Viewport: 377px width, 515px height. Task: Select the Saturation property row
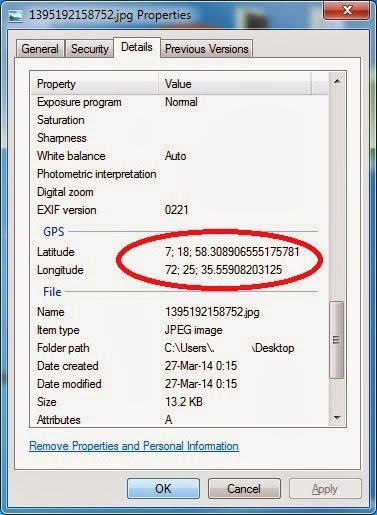pos(180,120)
